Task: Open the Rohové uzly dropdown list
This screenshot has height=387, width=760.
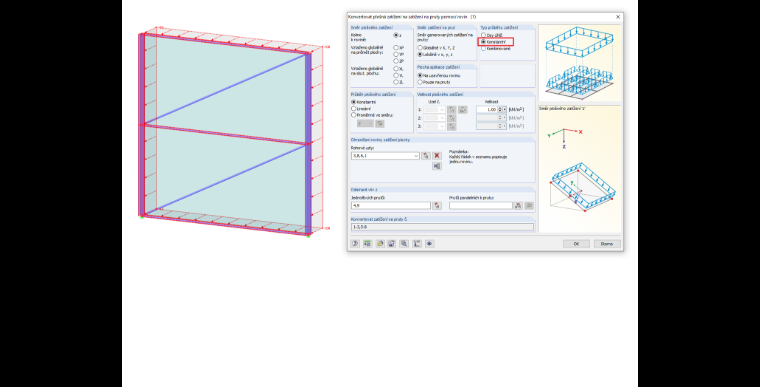Action: [416, 156]
